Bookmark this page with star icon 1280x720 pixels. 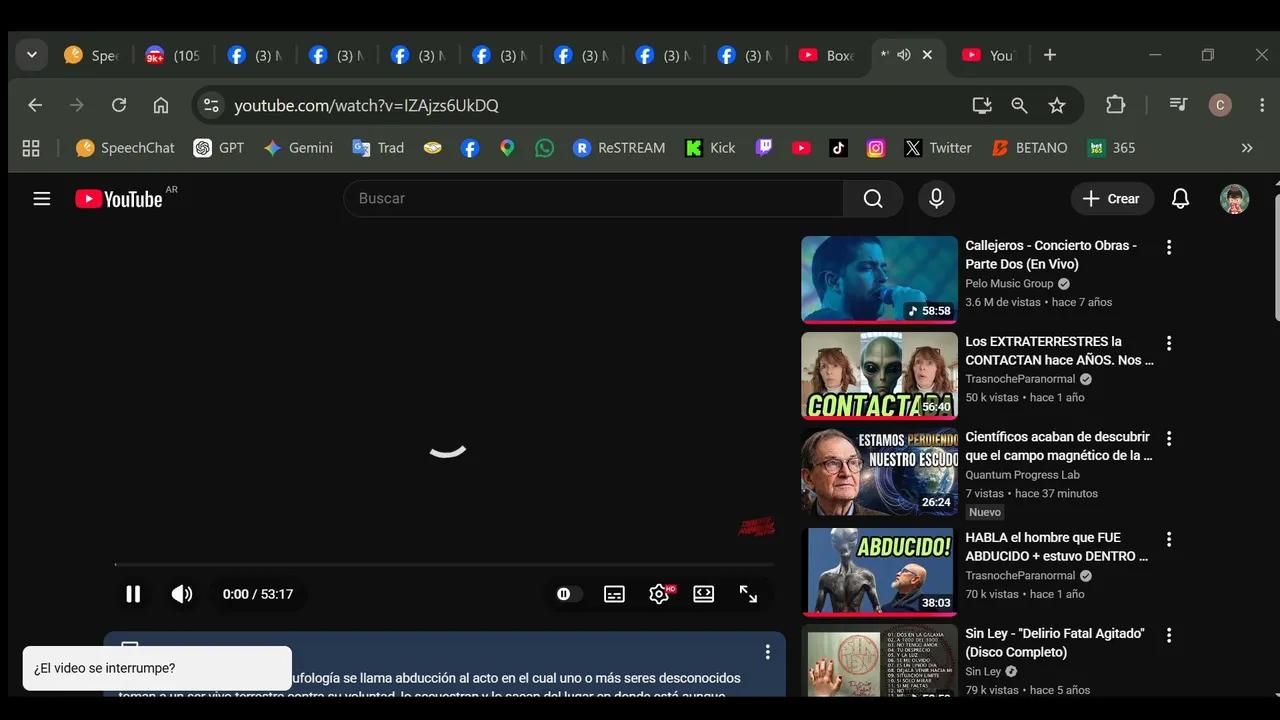pos(1057,105)
